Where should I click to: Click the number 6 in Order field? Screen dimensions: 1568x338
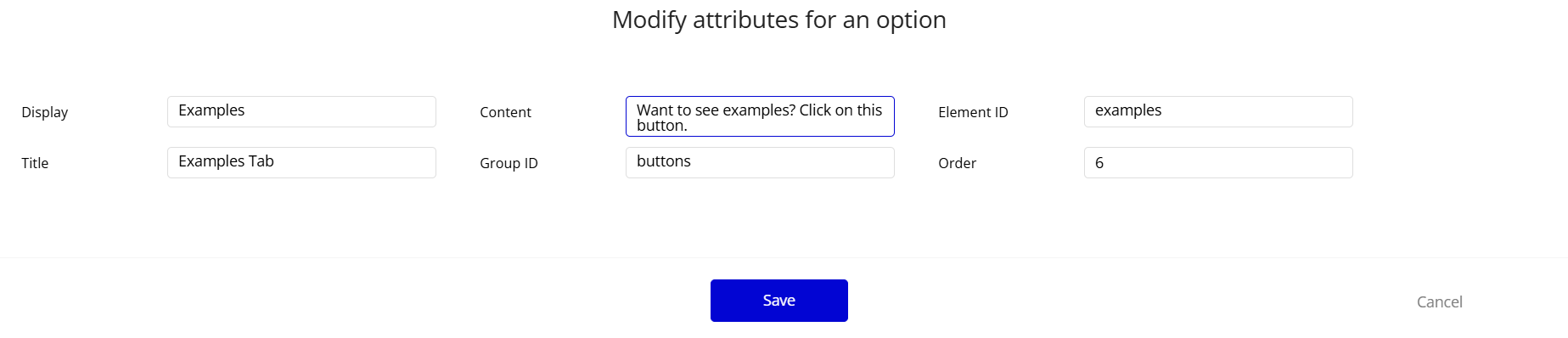(x=1099, y=163)
